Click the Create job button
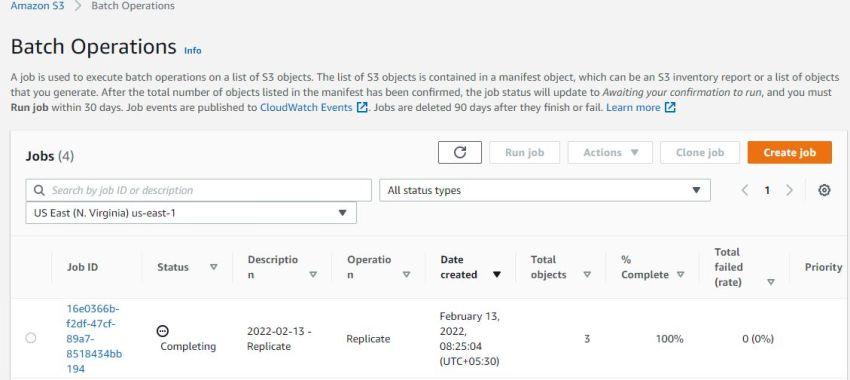850x380 pixels. point(789,152)
